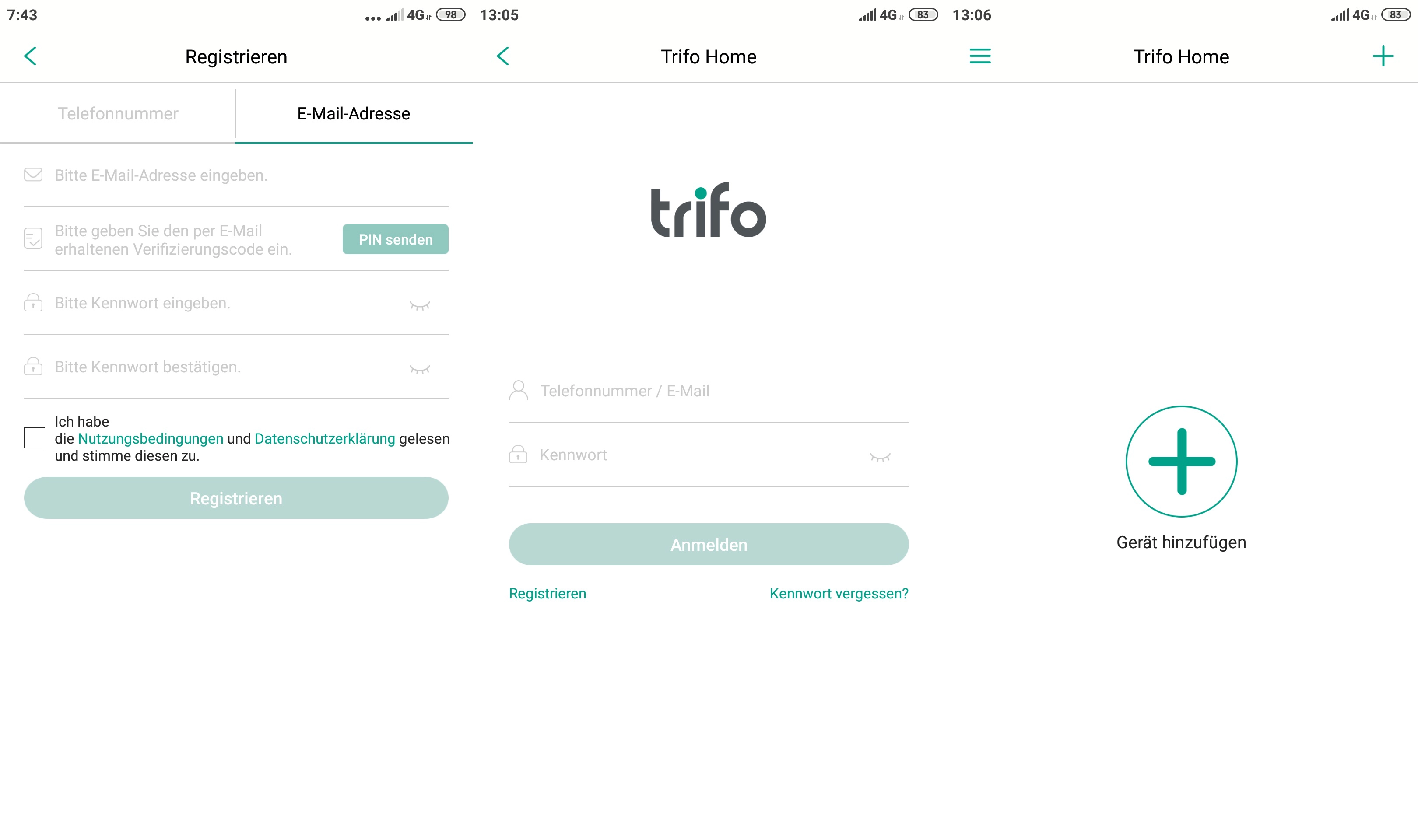Viewport: 1418px width, 840px height.
Task: Tap the three dots status icon at 7:43
Action: click(x=372, y=19)
